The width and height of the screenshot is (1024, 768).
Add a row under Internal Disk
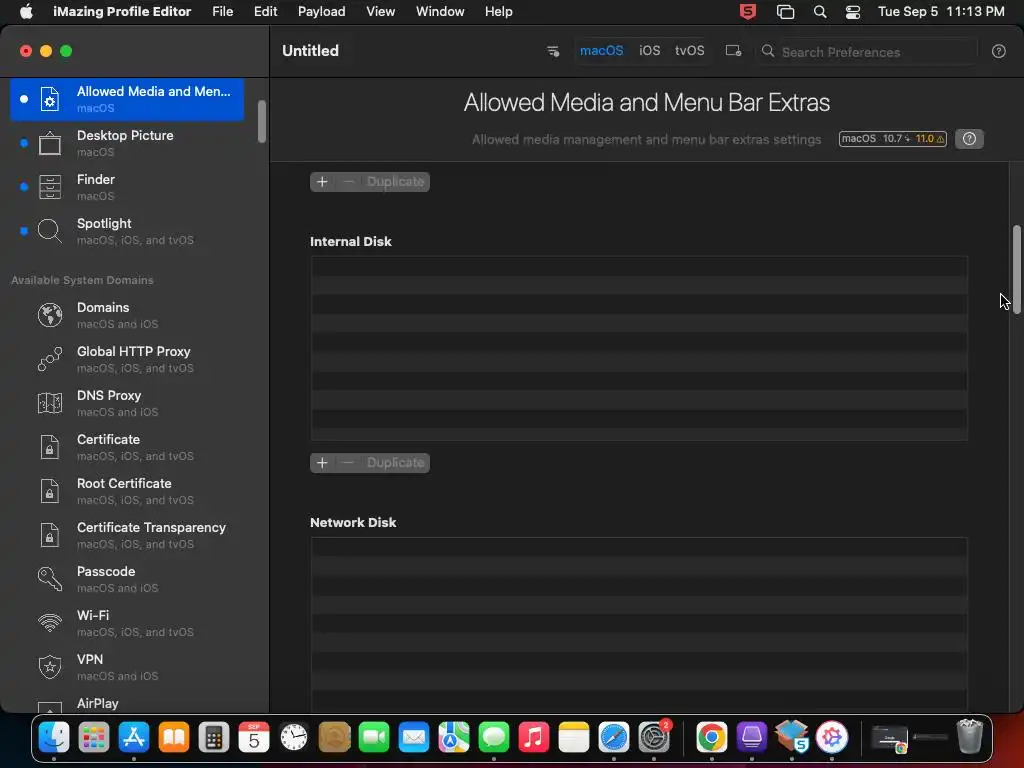[322, 462]
